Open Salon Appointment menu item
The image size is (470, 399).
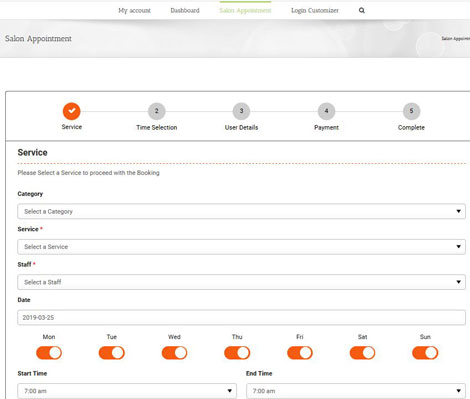(x=245, y=11)
